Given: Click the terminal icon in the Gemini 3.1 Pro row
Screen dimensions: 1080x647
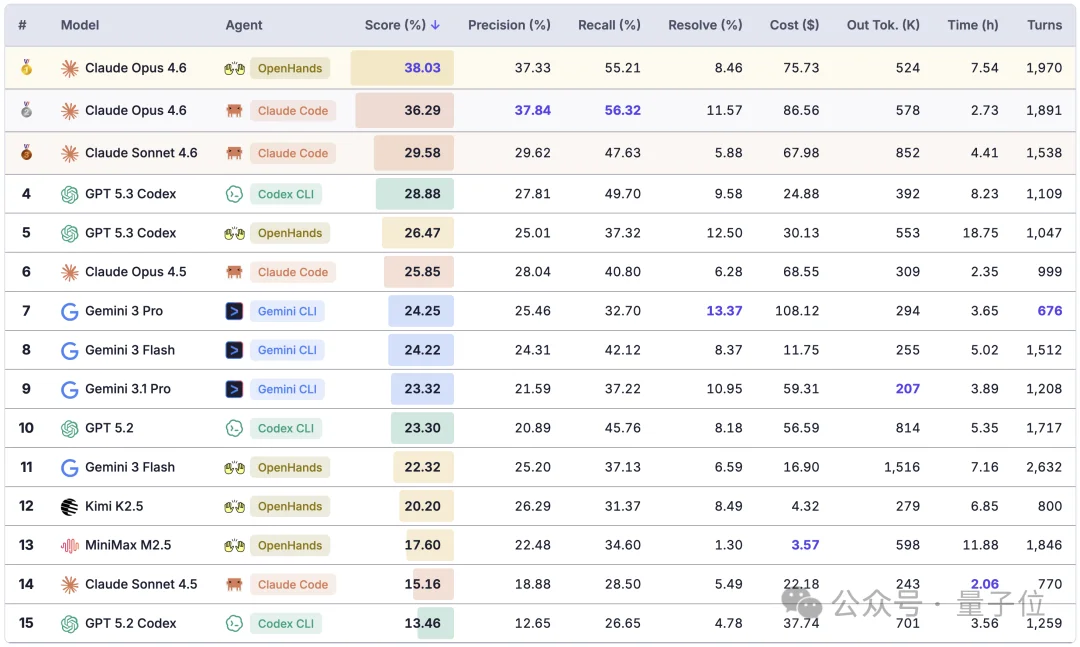Looking at the screenshot, I should click(234, 389).
